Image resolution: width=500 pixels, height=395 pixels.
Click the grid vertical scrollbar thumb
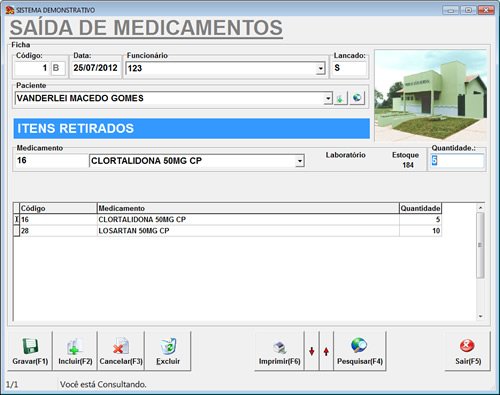pyautogui.click(x=480, y=245)
